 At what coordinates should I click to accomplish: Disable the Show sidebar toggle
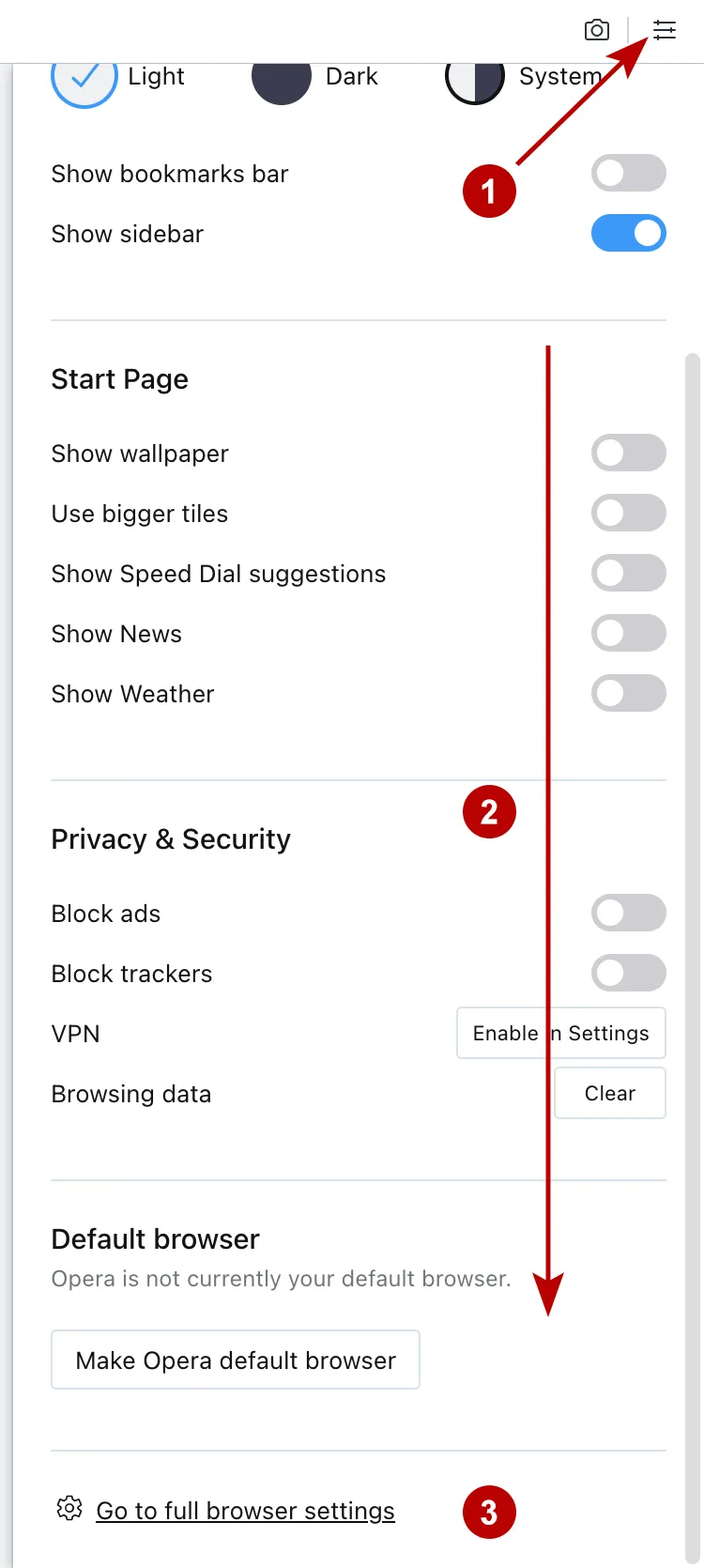pos(629,233)
